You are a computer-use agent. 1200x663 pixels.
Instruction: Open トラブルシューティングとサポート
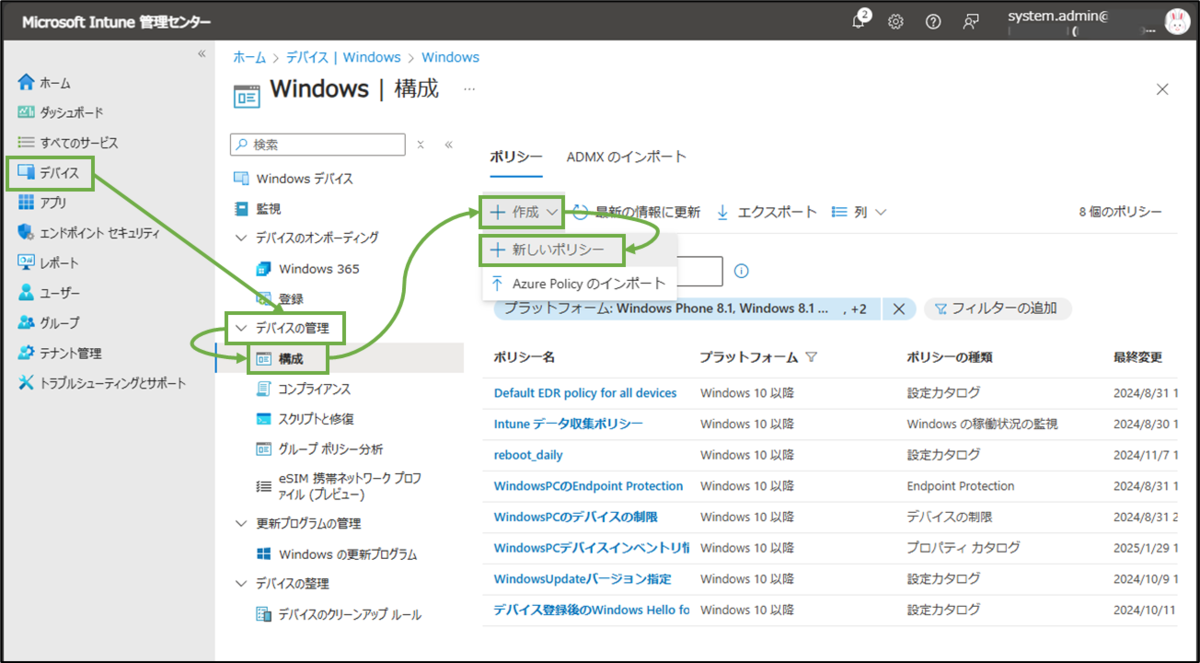(101, 383)
